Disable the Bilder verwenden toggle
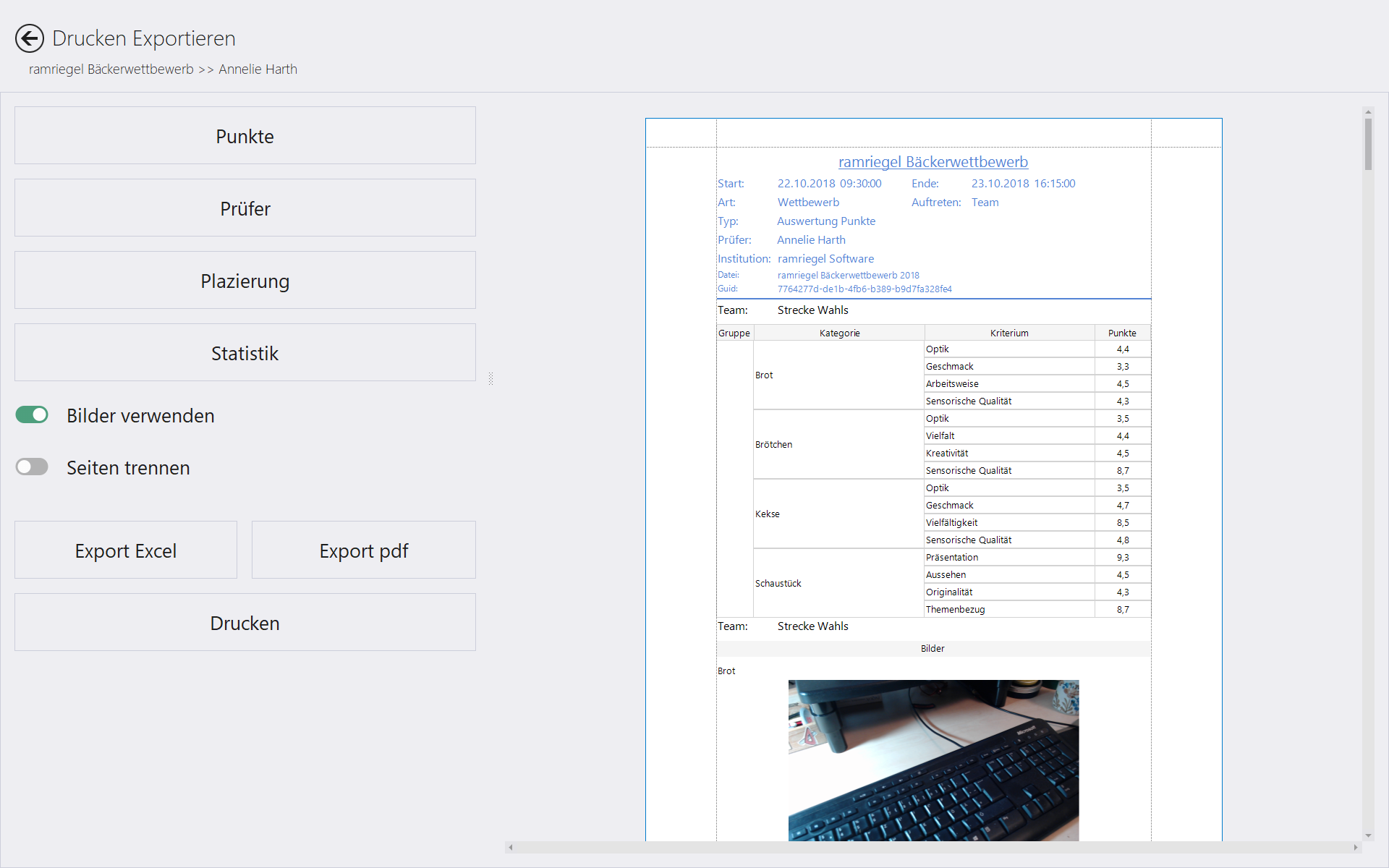Screen dimensions: 1389x868 tap(32, 414)
